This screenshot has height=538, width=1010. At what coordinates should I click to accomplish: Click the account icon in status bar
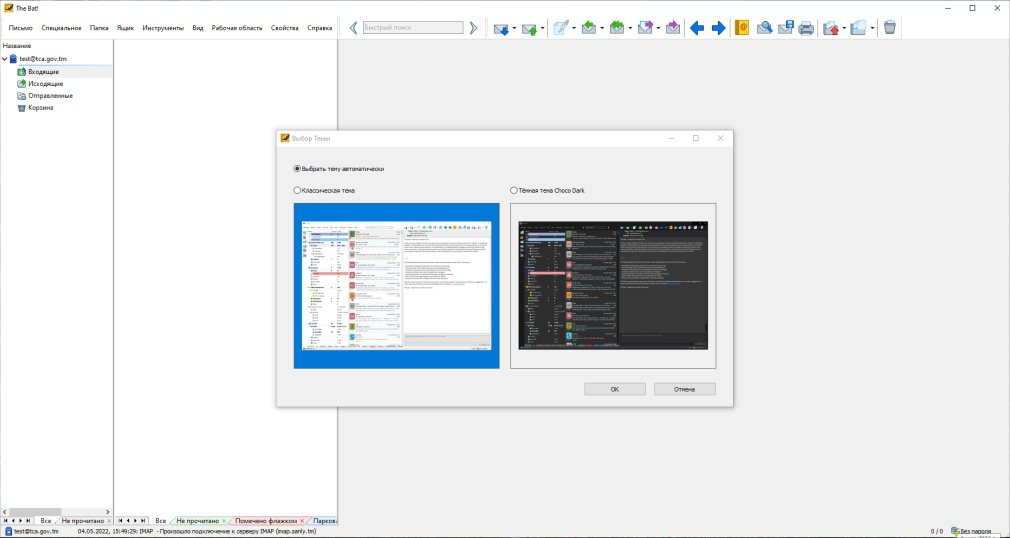(x=8, y=532)
